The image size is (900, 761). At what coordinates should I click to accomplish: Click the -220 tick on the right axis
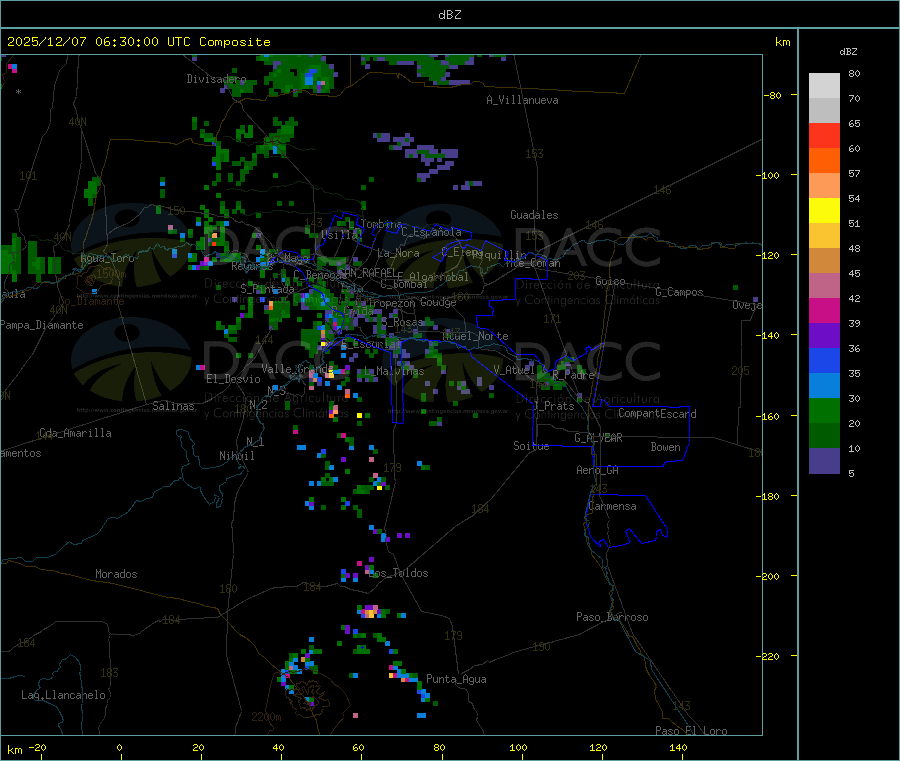coord(767,657)
